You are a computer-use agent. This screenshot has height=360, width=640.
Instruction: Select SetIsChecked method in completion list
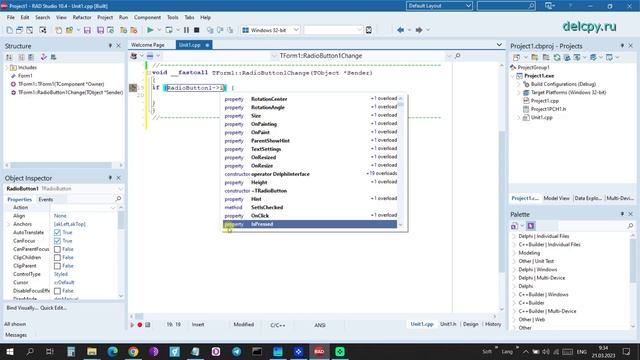[x=310, y=207]
